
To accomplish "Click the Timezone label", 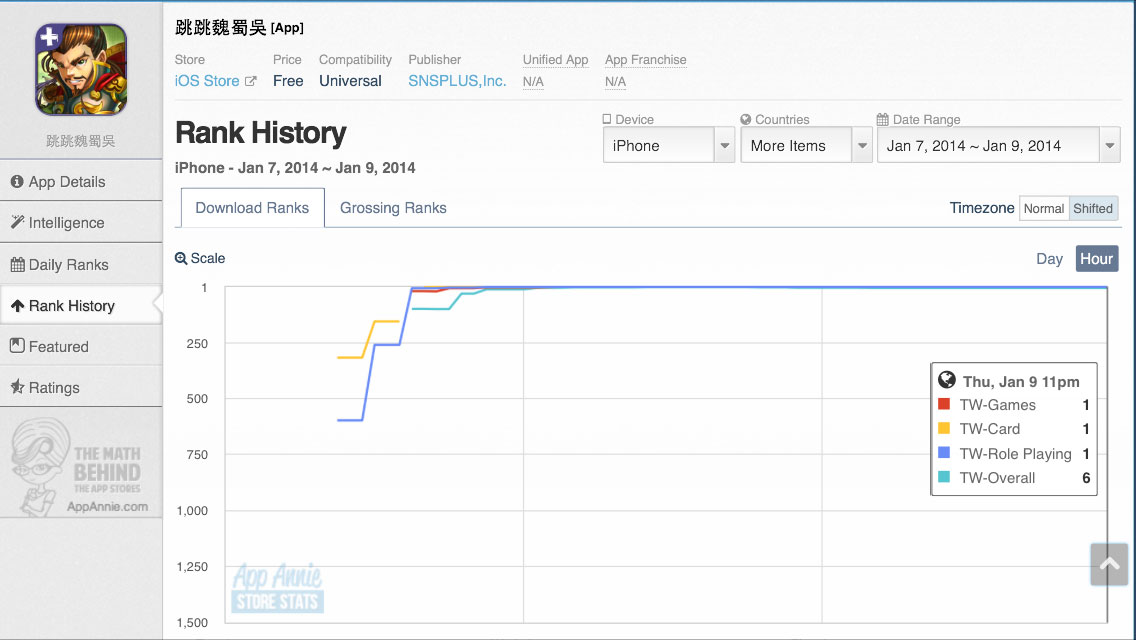I will point(982,208).
